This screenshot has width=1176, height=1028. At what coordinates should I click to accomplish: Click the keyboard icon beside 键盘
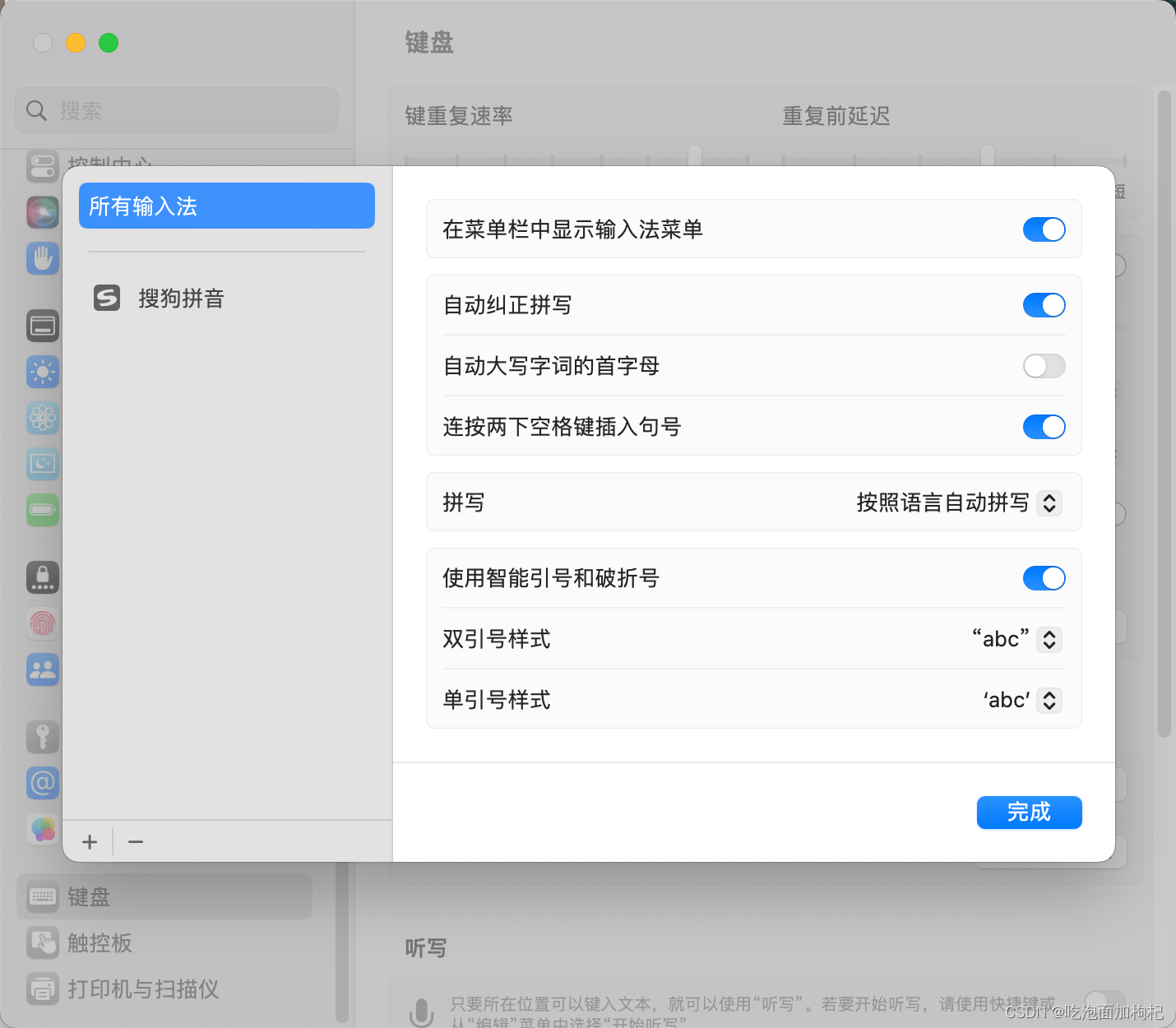(43, 896)
